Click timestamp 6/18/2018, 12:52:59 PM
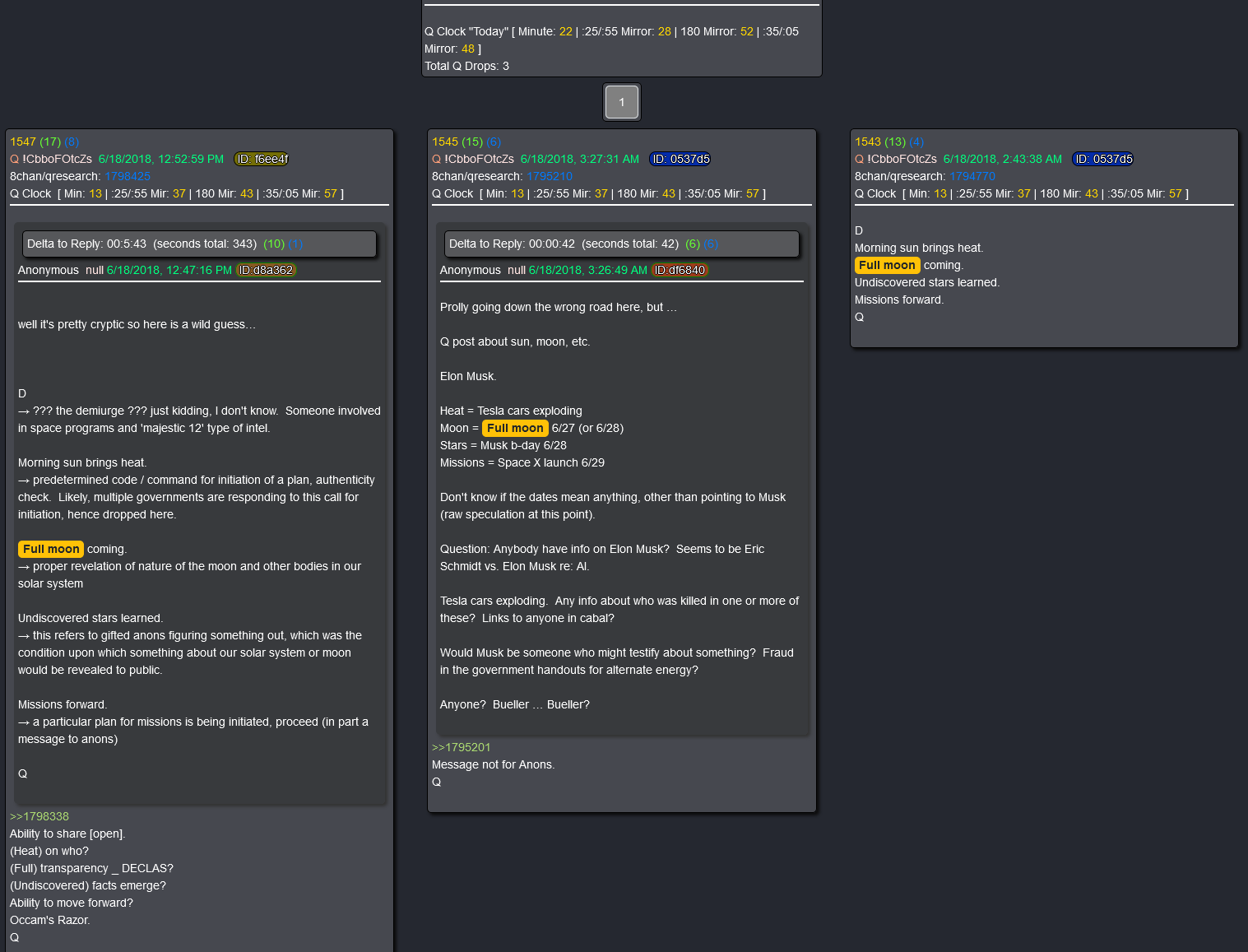 (161, 159)
